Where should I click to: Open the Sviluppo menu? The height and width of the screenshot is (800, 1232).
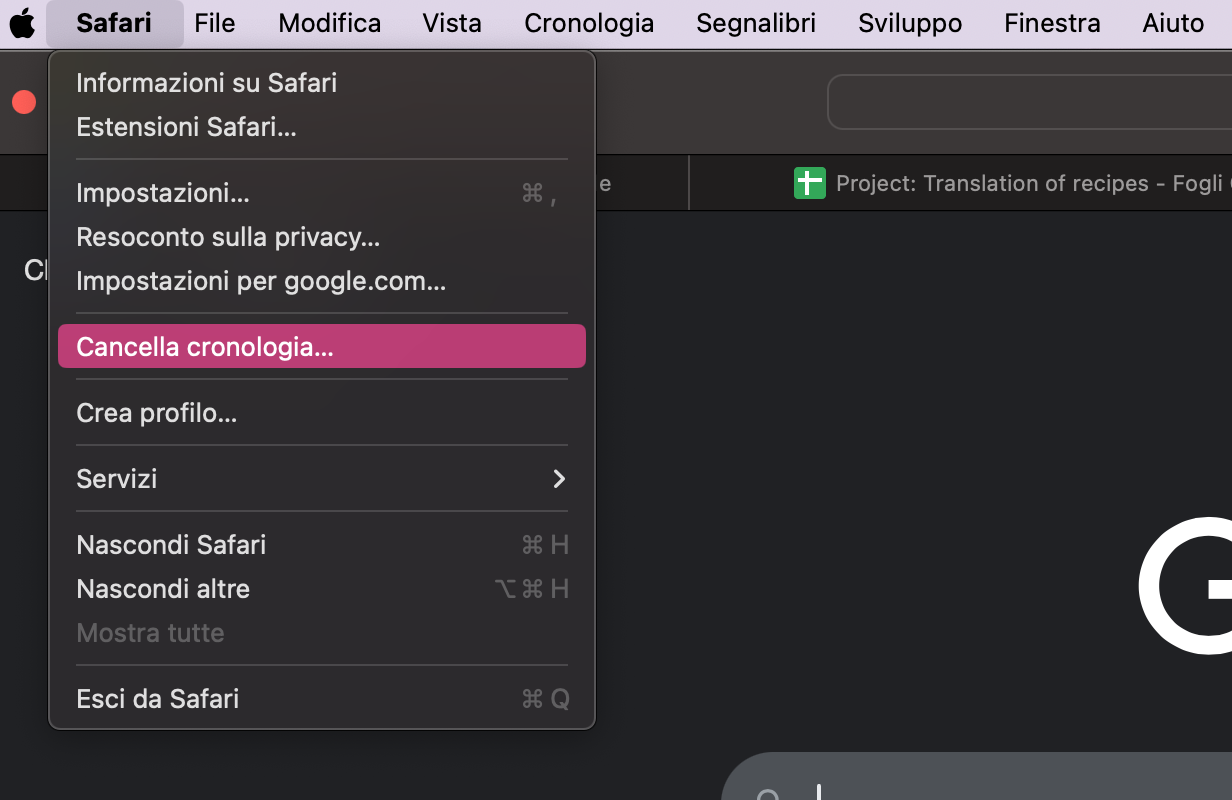(x=909, y=22)
